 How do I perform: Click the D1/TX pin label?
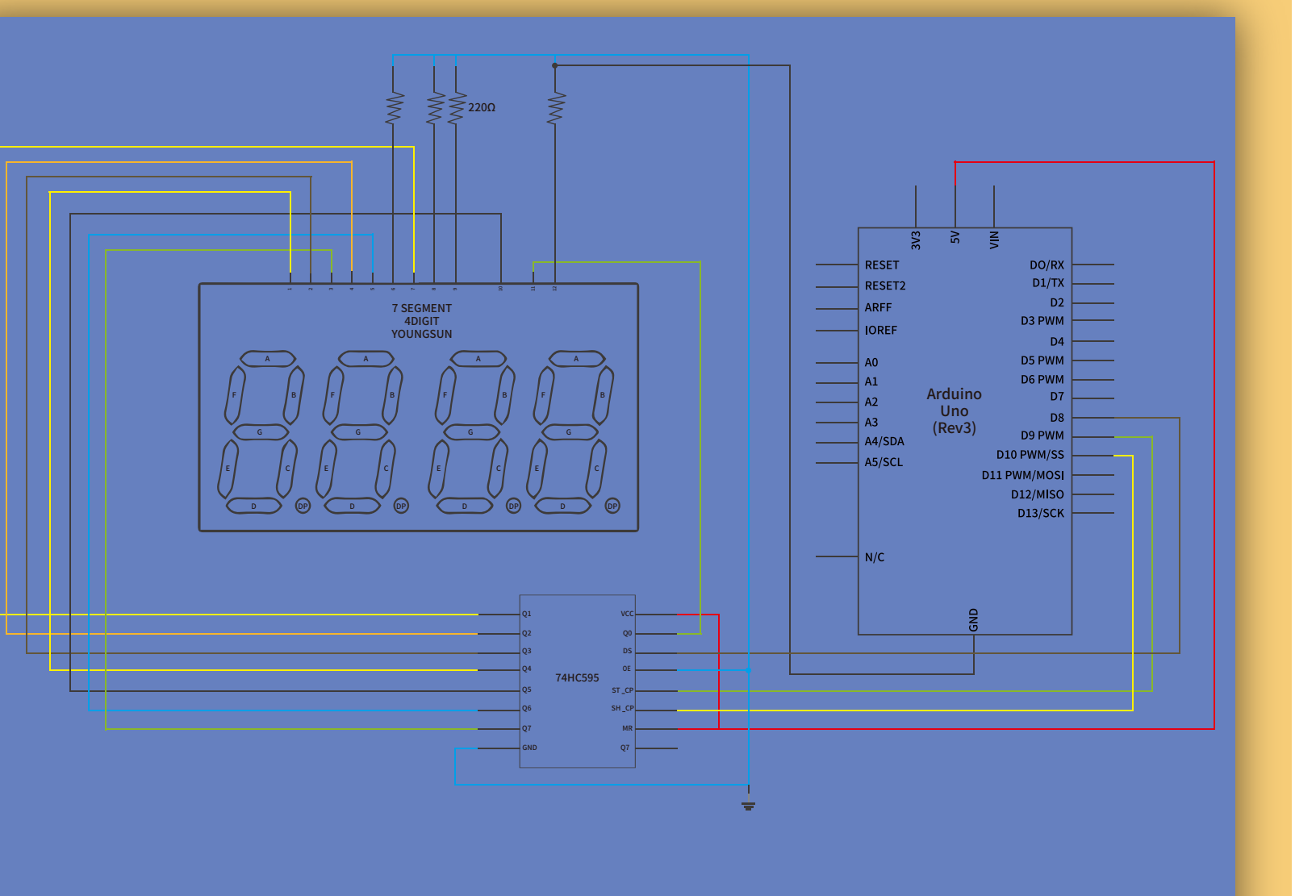click(1048, 283)
